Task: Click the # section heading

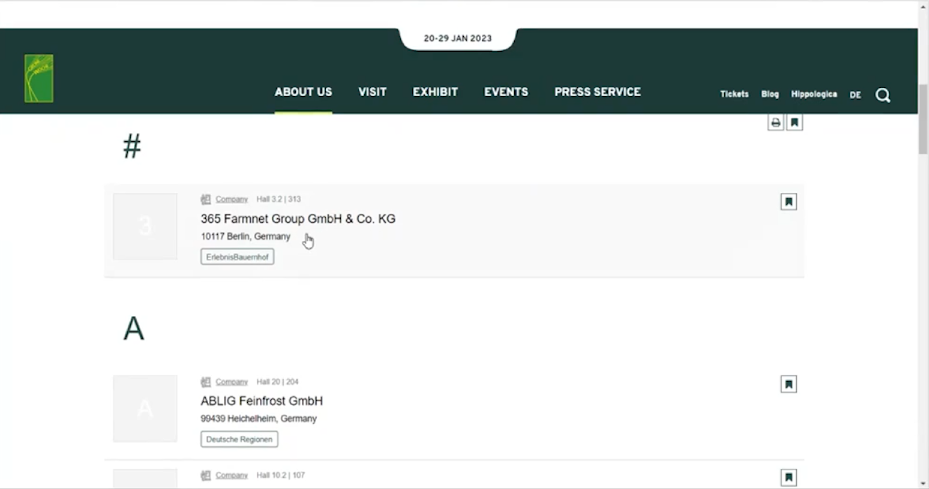Action: (132, 146)
